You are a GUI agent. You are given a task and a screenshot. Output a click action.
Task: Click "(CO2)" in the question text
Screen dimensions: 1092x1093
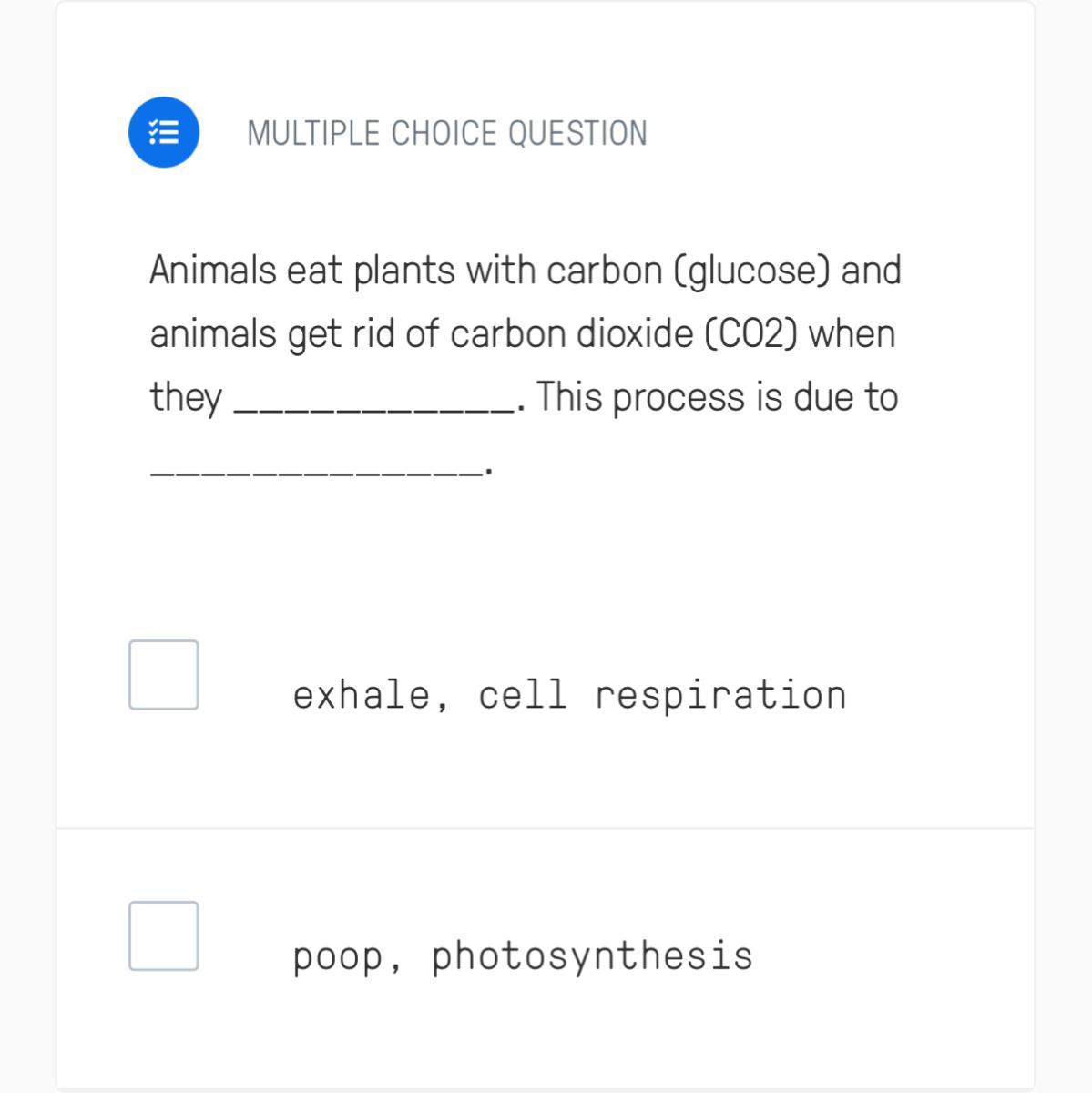click(751, 334)
